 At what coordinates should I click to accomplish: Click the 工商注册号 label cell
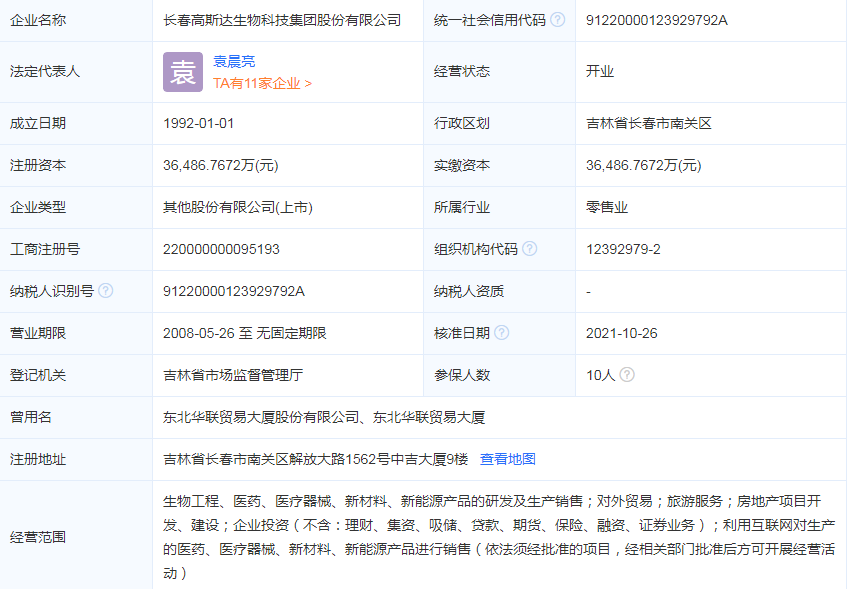pyautogui.click(x=76, y=249)
